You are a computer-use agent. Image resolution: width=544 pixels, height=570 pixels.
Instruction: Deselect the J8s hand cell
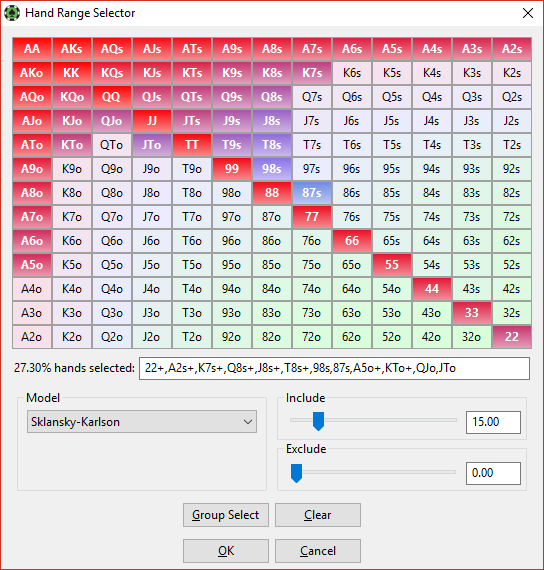[272, 121]
